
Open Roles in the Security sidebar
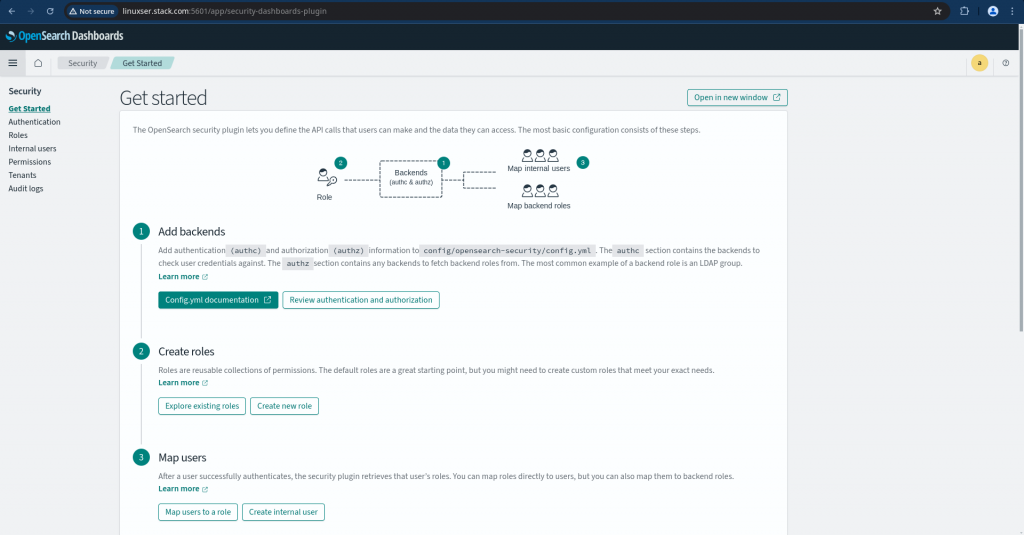point(18,135)
